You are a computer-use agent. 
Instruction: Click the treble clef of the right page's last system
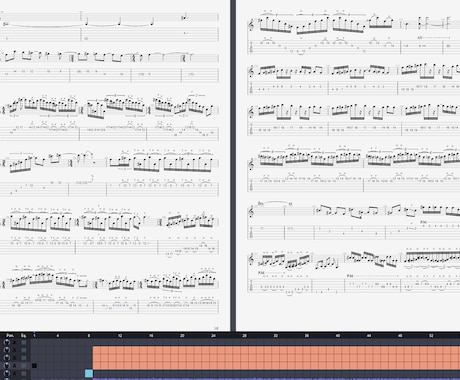click(x=251, y=259)
